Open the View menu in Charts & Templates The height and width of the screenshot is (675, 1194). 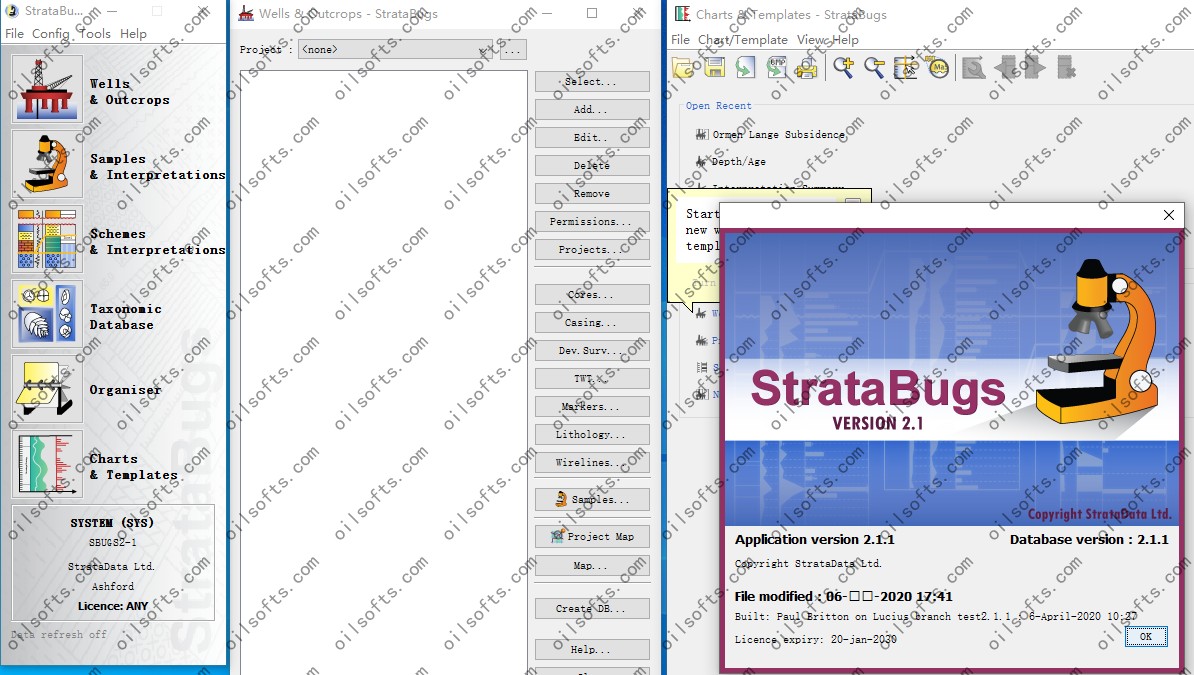812,40
